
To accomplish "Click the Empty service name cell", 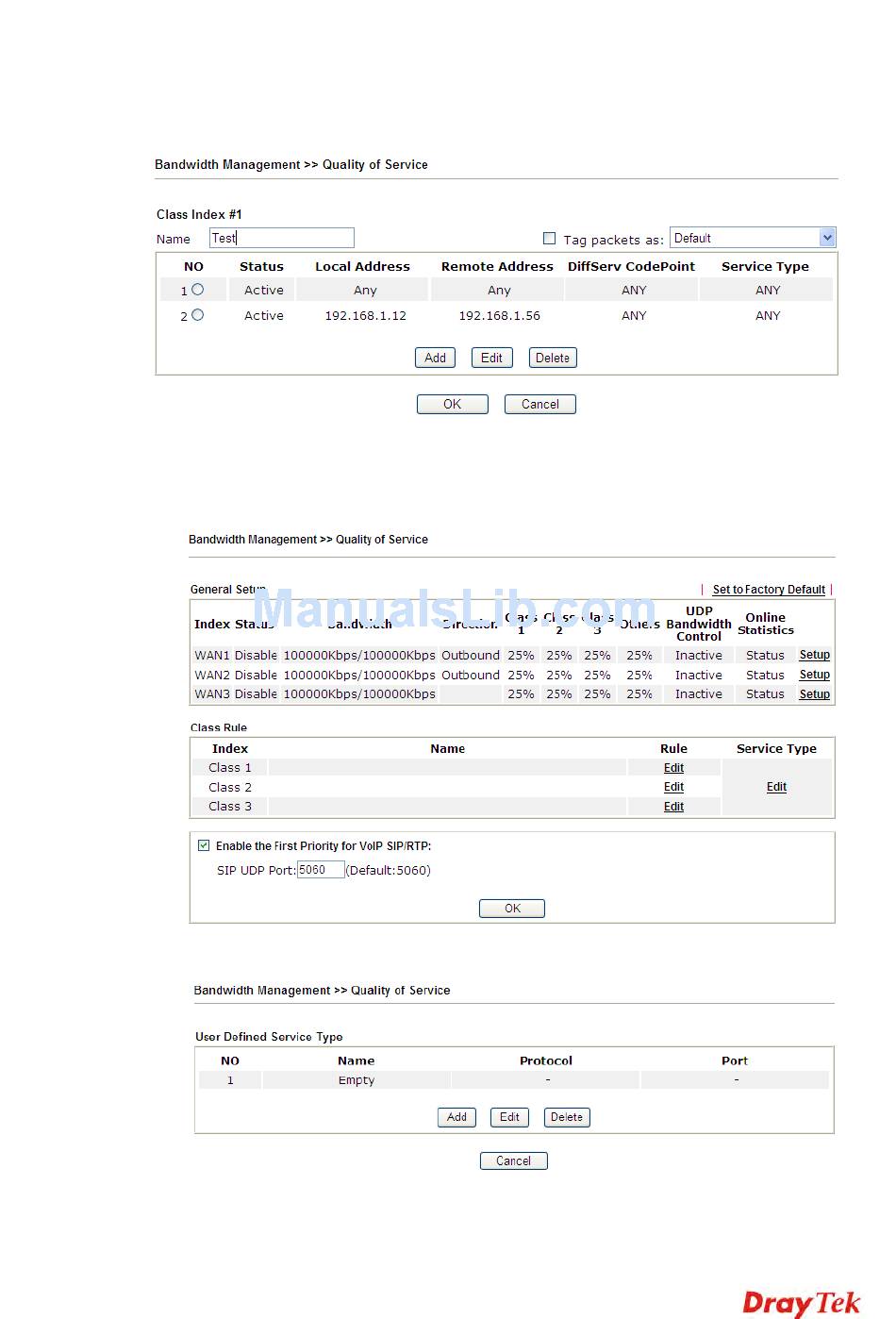I will [x=357, y=1080].
